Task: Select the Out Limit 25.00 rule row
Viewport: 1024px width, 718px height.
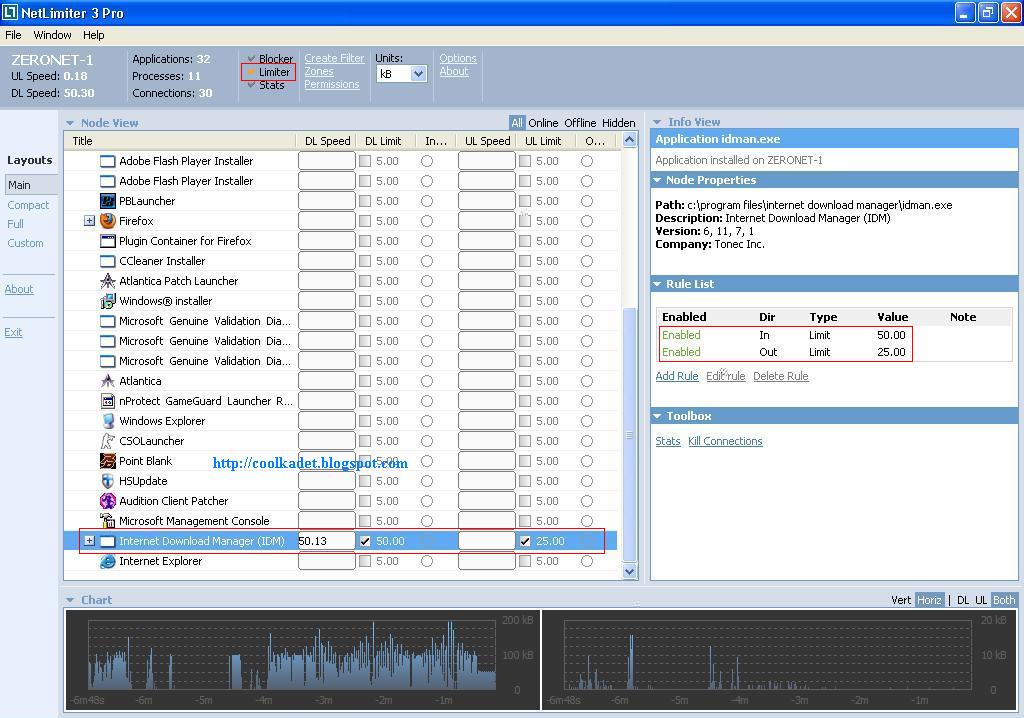Action: [x=784, y=352]
